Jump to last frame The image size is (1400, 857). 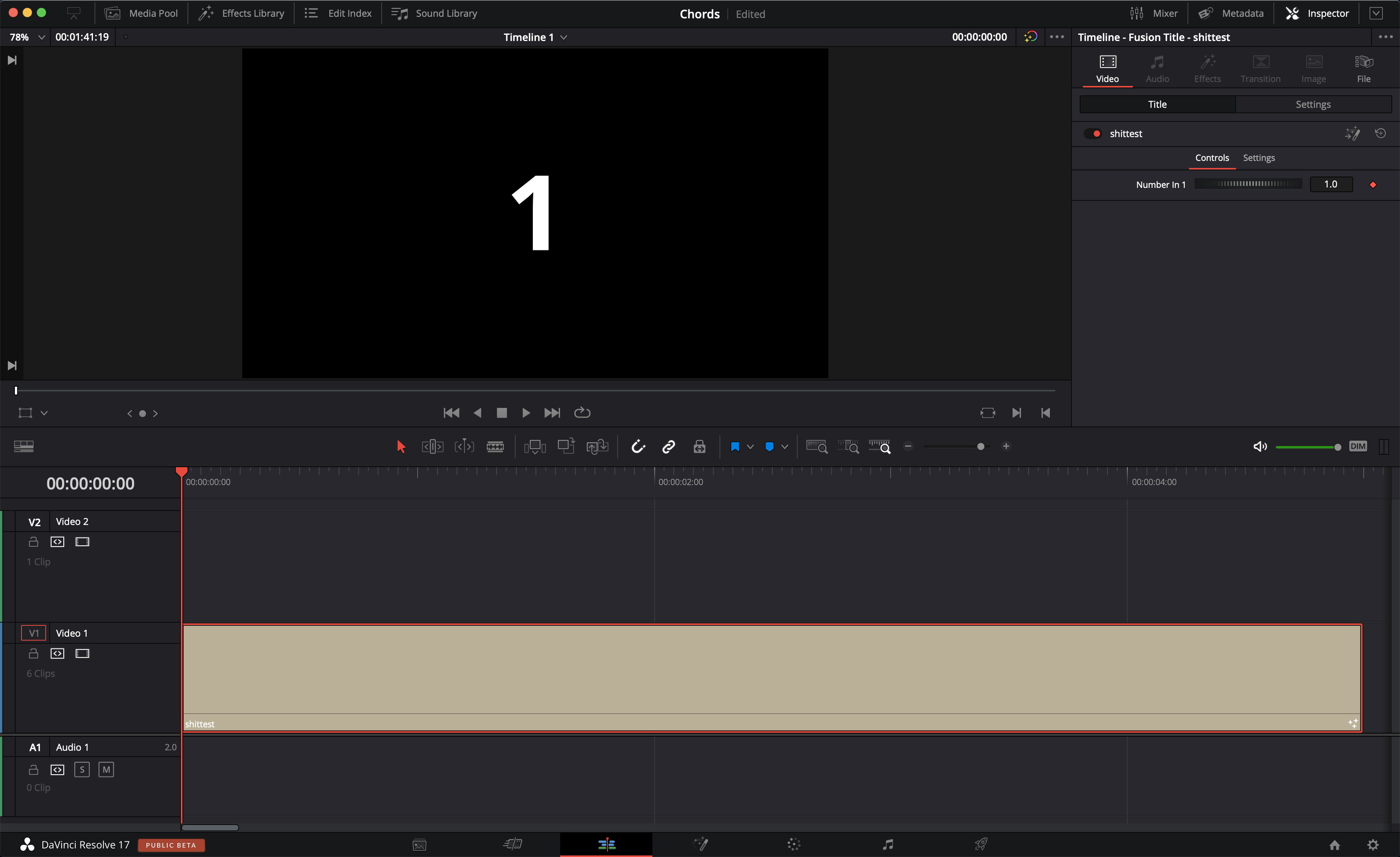(x=552, y=412)
